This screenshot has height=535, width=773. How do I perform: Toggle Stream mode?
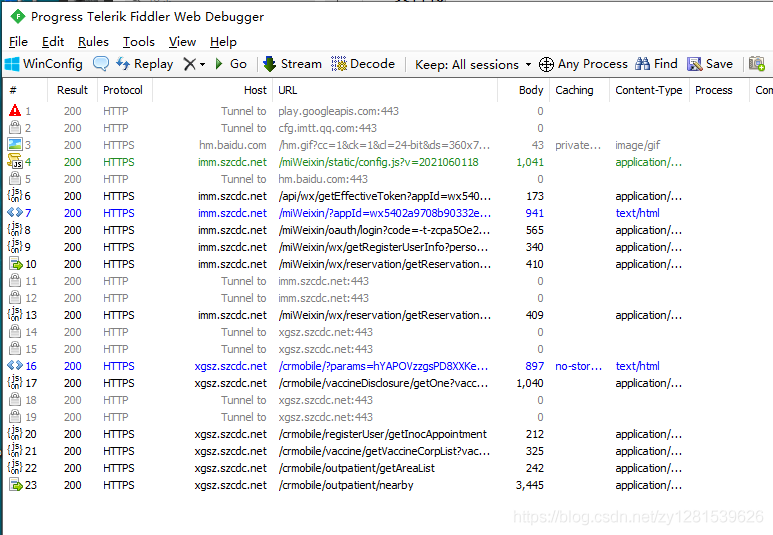click(x=292, y=64)
